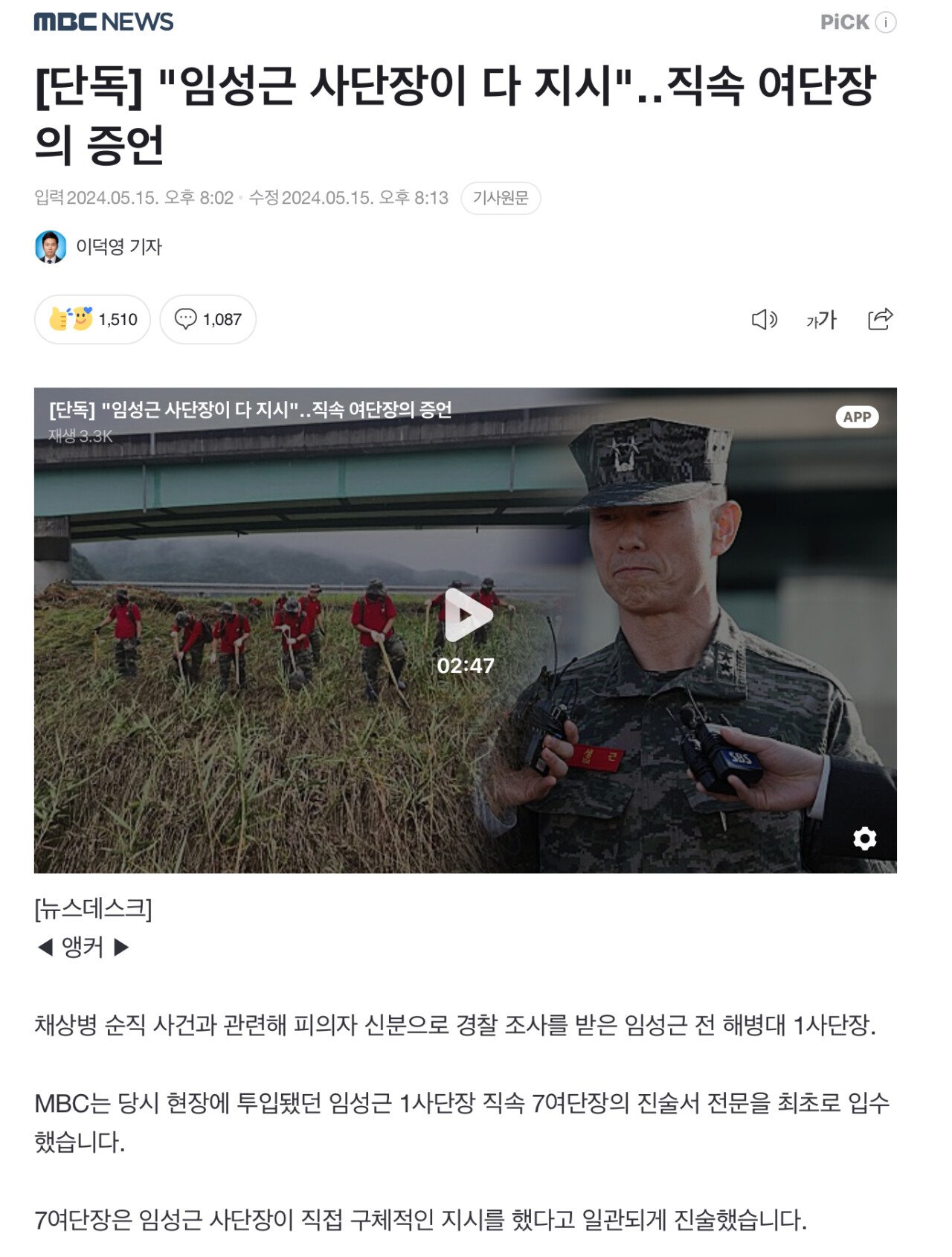
Task: View the 1,087 comments
Action: 208,319
